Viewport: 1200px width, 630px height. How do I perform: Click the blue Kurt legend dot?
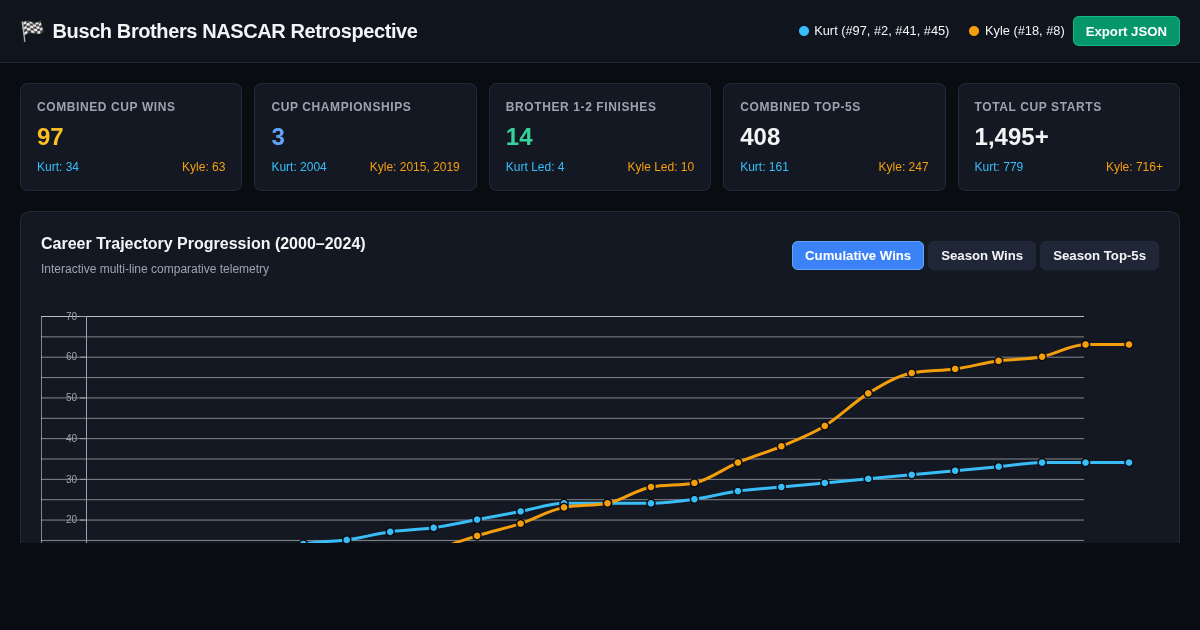coord(804,31)
